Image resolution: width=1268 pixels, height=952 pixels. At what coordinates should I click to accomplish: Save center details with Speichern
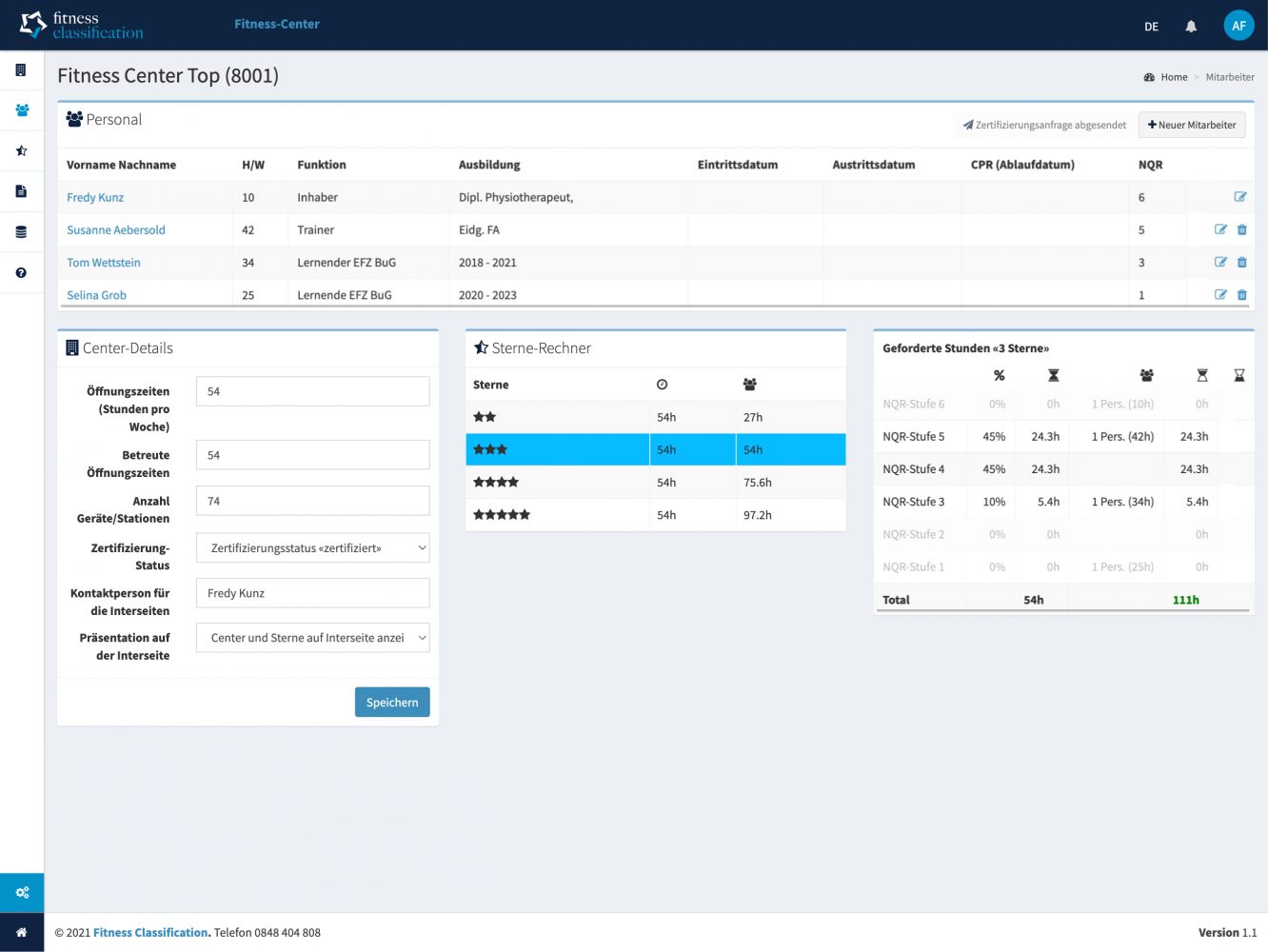click(392, 703)
